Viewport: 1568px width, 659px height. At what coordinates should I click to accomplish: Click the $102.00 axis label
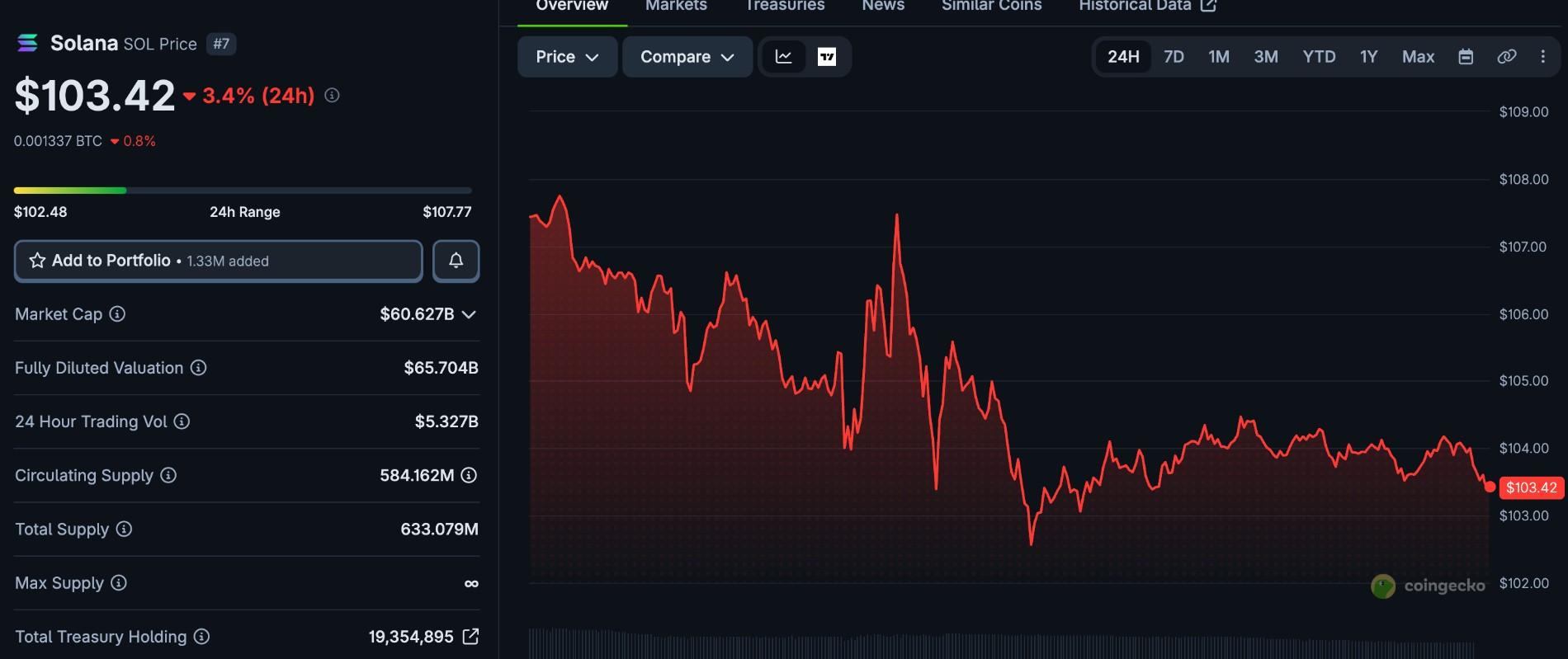click(x=1524, y=583)
